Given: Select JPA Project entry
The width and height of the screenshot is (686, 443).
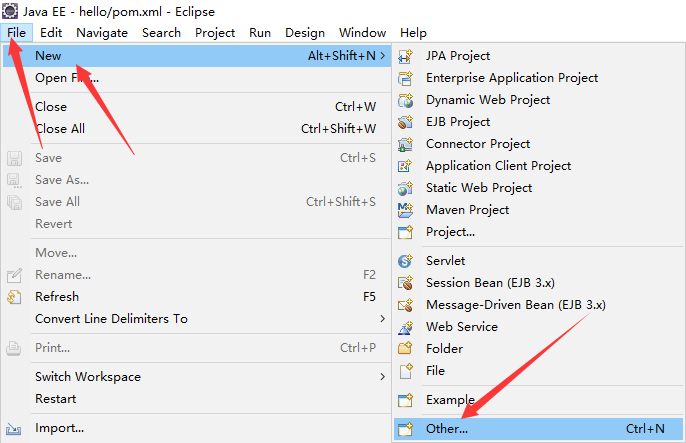Looking at the screenshot, I should (538, 56).
